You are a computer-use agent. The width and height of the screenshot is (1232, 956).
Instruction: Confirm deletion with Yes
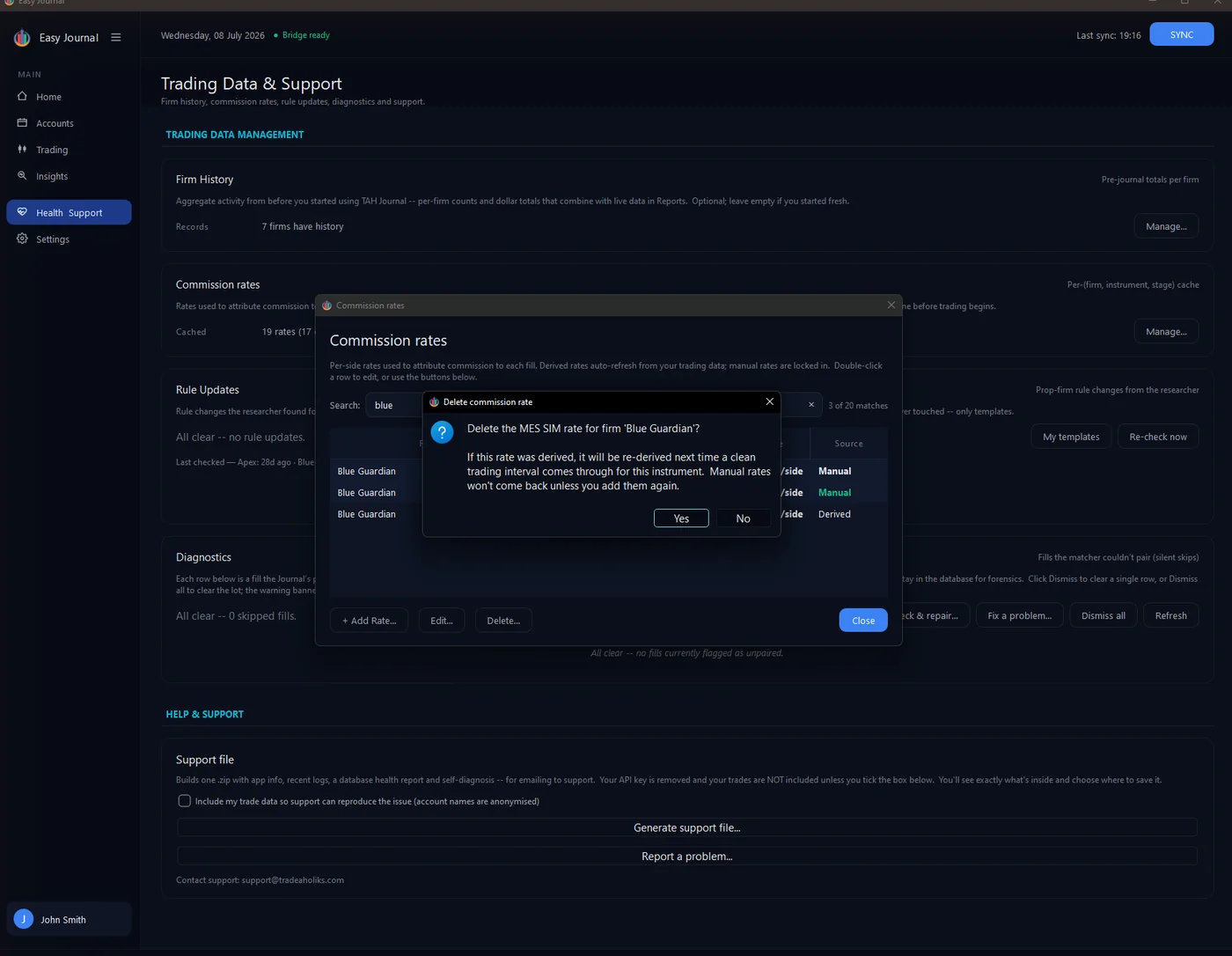681,518
